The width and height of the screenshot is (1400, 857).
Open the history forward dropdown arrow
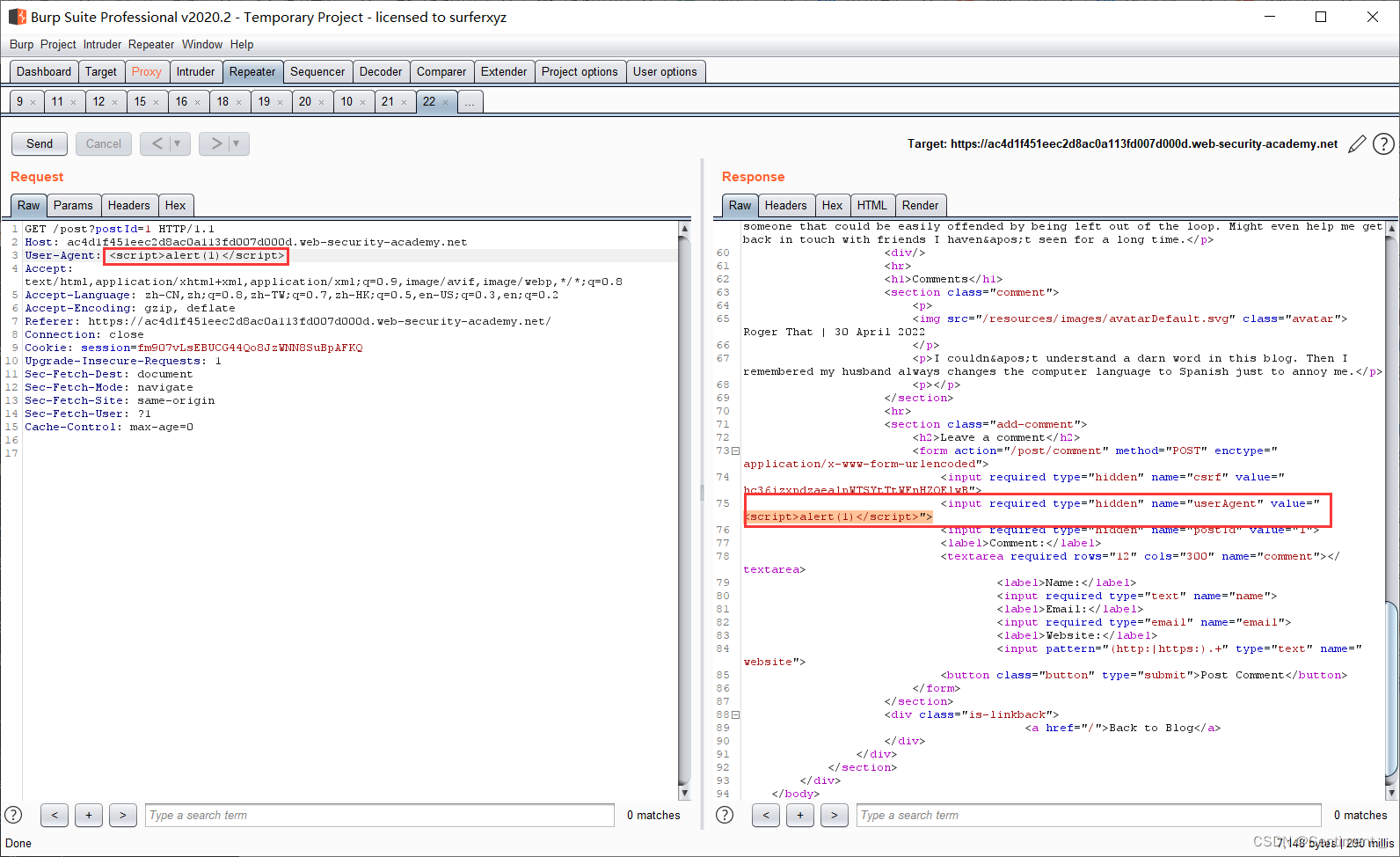(x=237, y=143)
